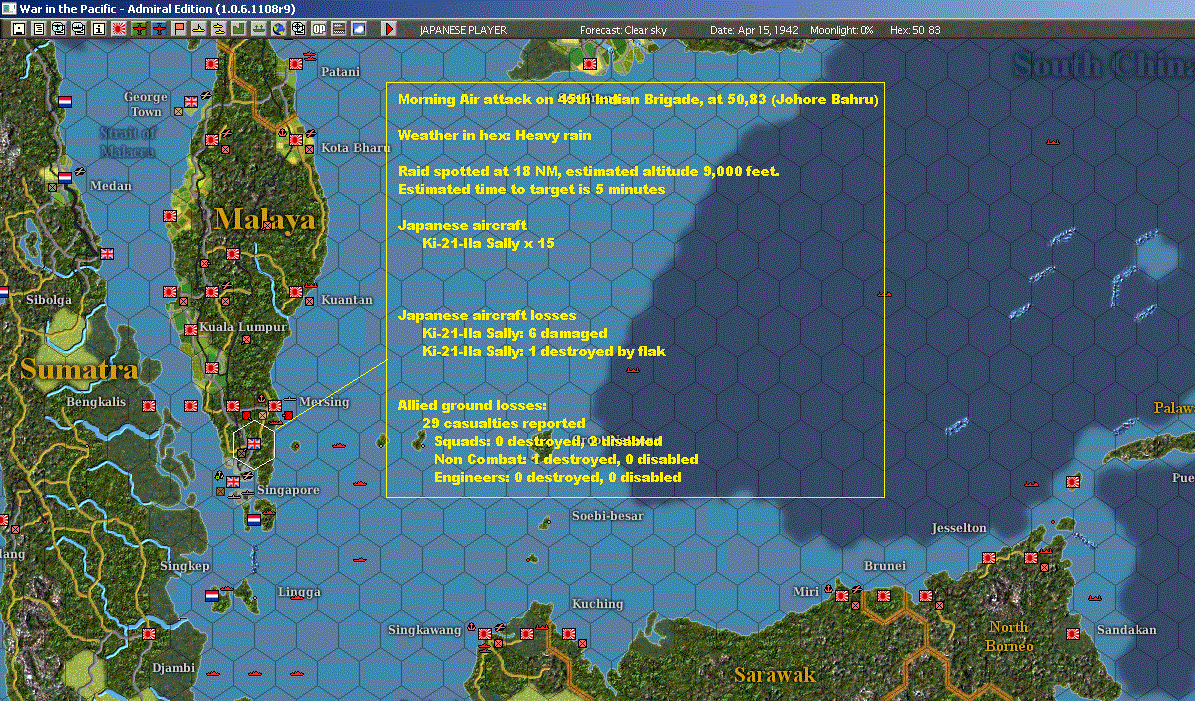Click 'Date: Apr 15, 1942' in top bar
The image size is (1195, 701).
pos(754,30)
